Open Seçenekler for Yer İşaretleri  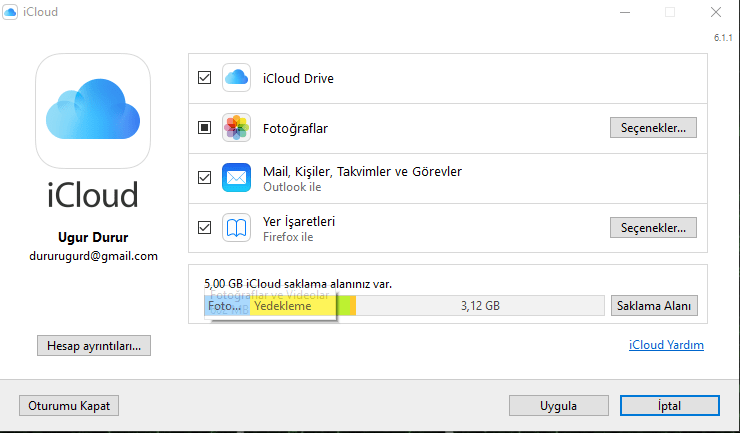(653, 228)
